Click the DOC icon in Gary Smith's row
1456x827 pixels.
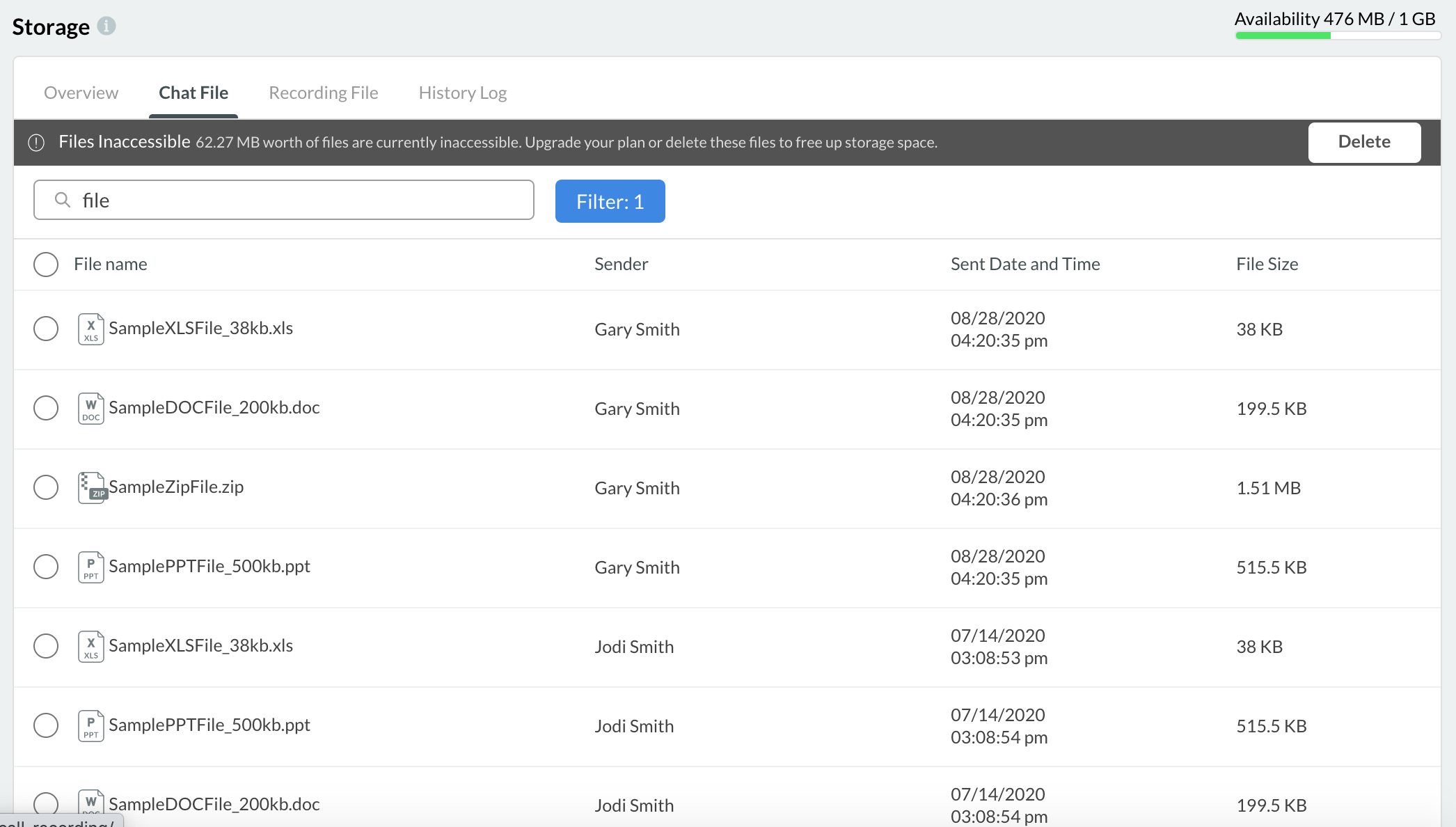pos(91,408)
